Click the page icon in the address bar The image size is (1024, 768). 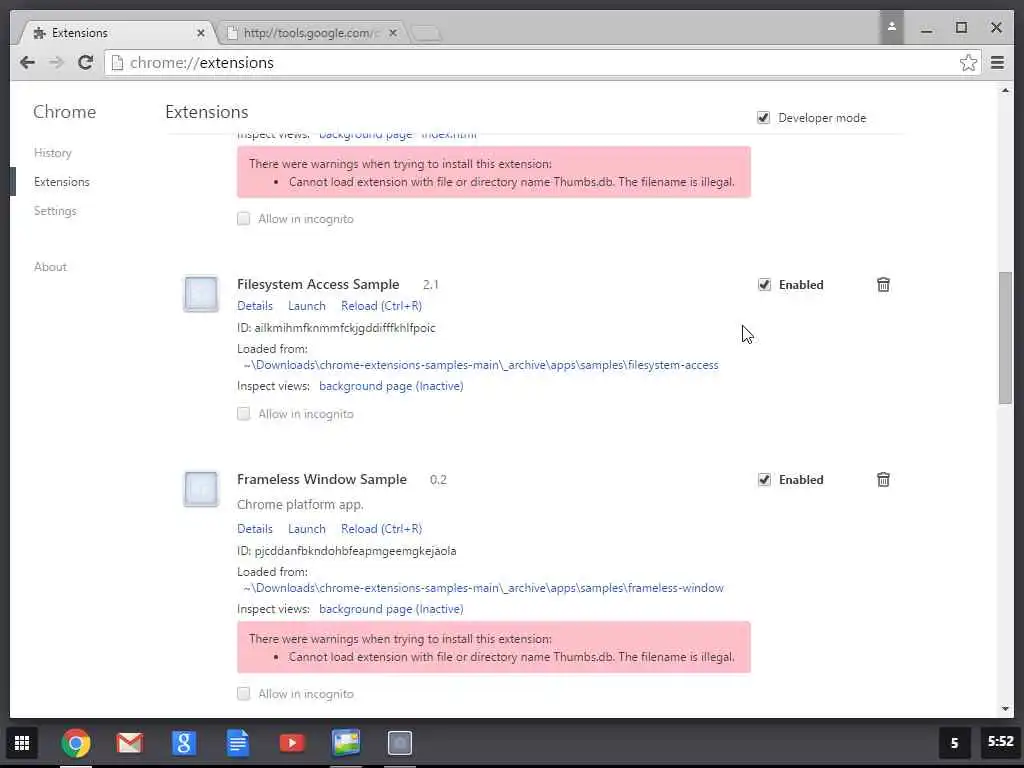118,63
